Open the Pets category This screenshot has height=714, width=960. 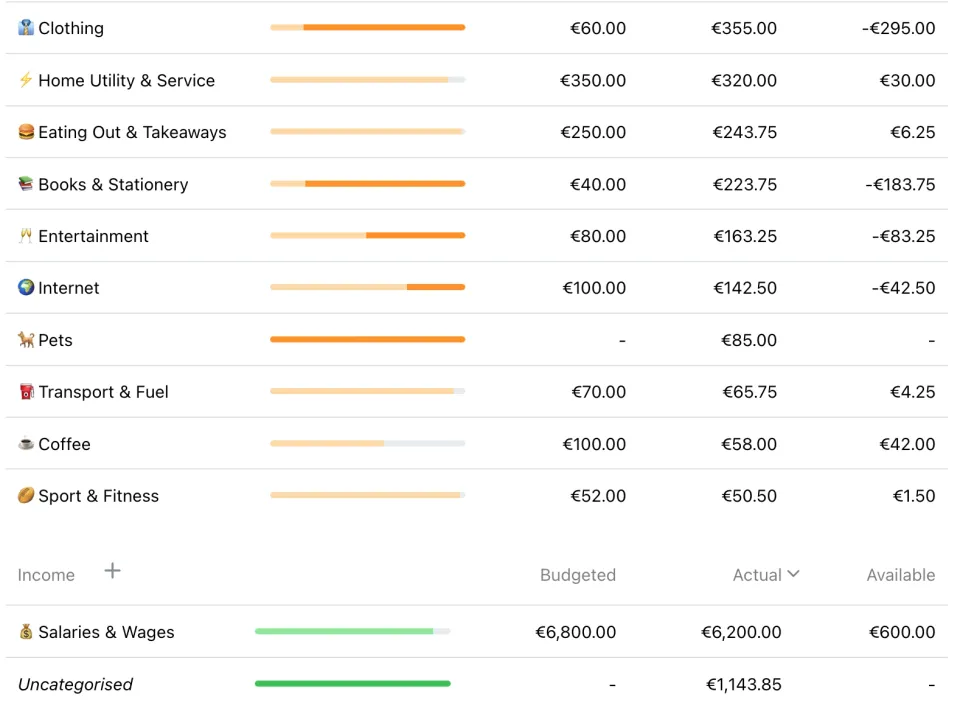pyautogui.click(x=476, y=340)
